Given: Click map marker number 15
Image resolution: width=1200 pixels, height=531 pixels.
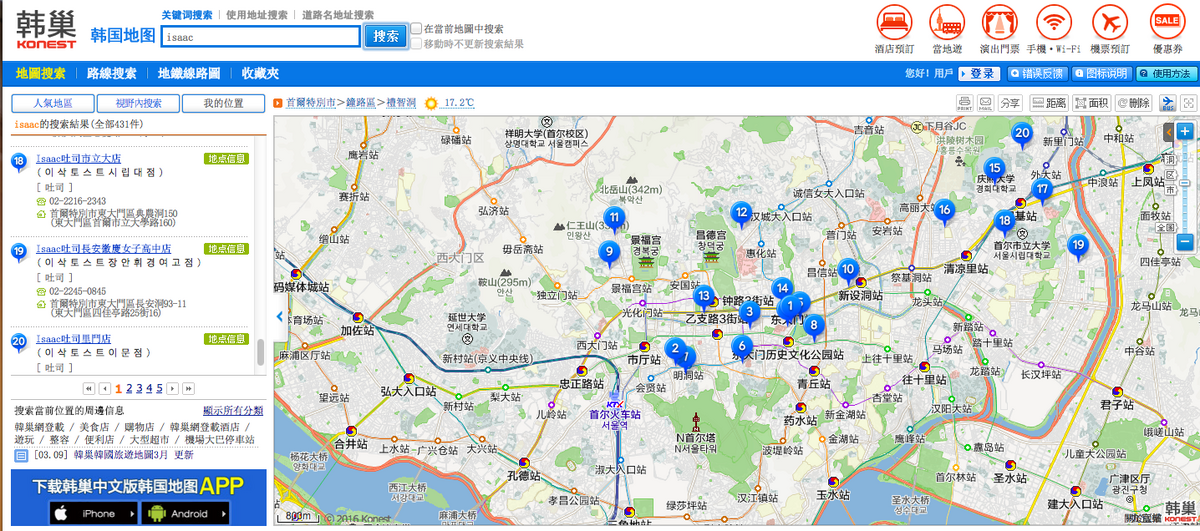Looking at the screenshot, I should point(993,170).
